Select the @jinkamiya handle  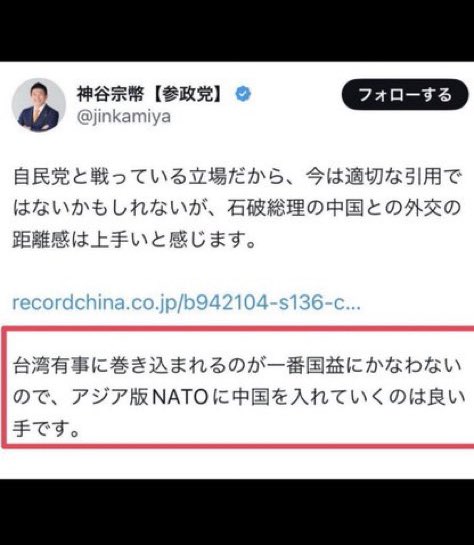pyautogui.click(x=124, y=117)
